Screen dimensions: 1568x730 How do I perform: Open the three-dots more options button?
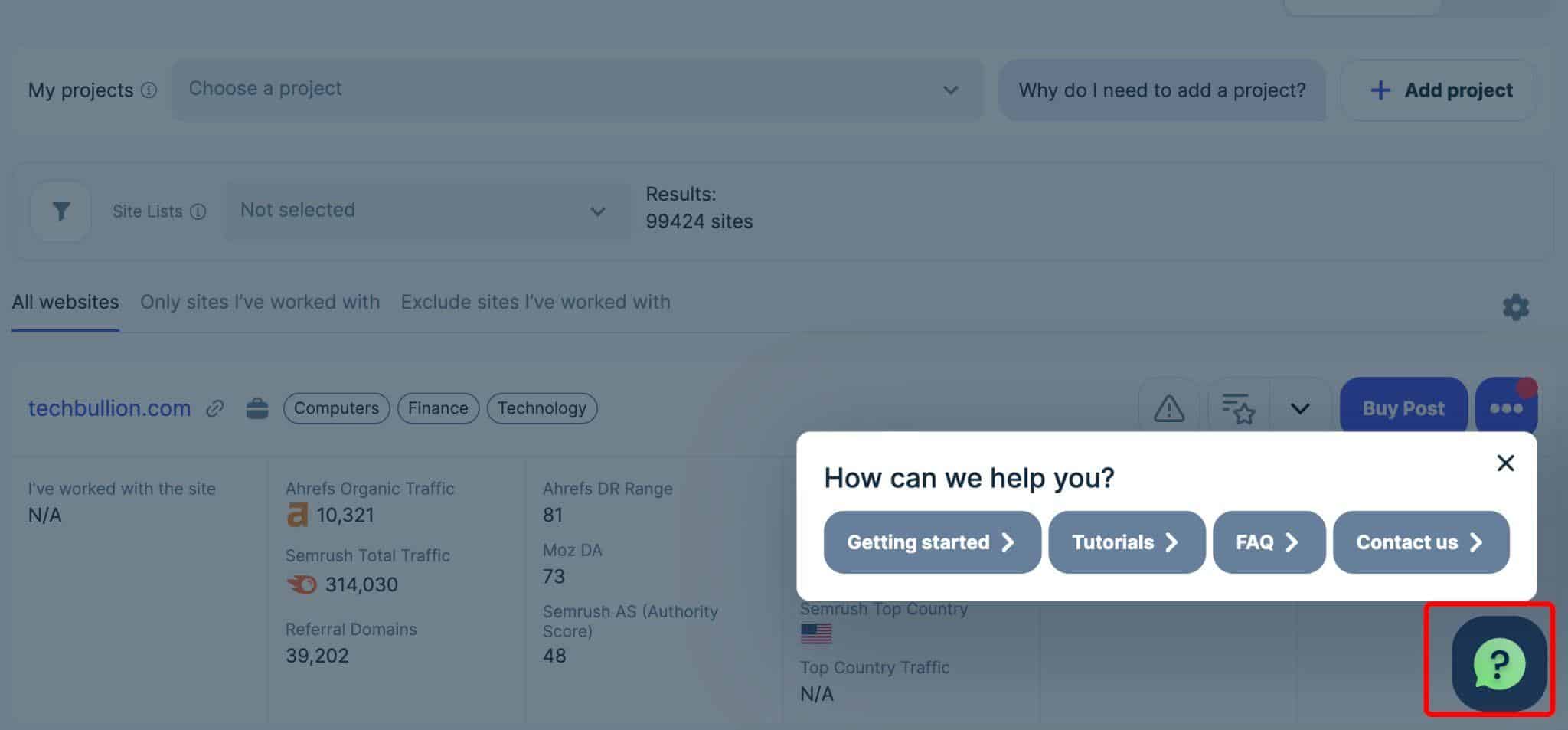click(1506, 408)
